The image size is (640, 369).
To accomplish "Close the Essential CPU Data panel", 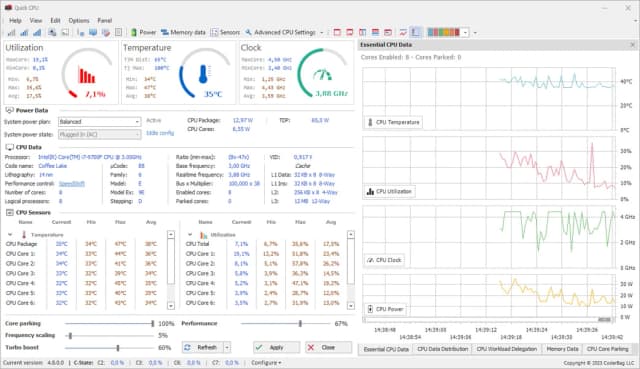I will tap(633, 45).
